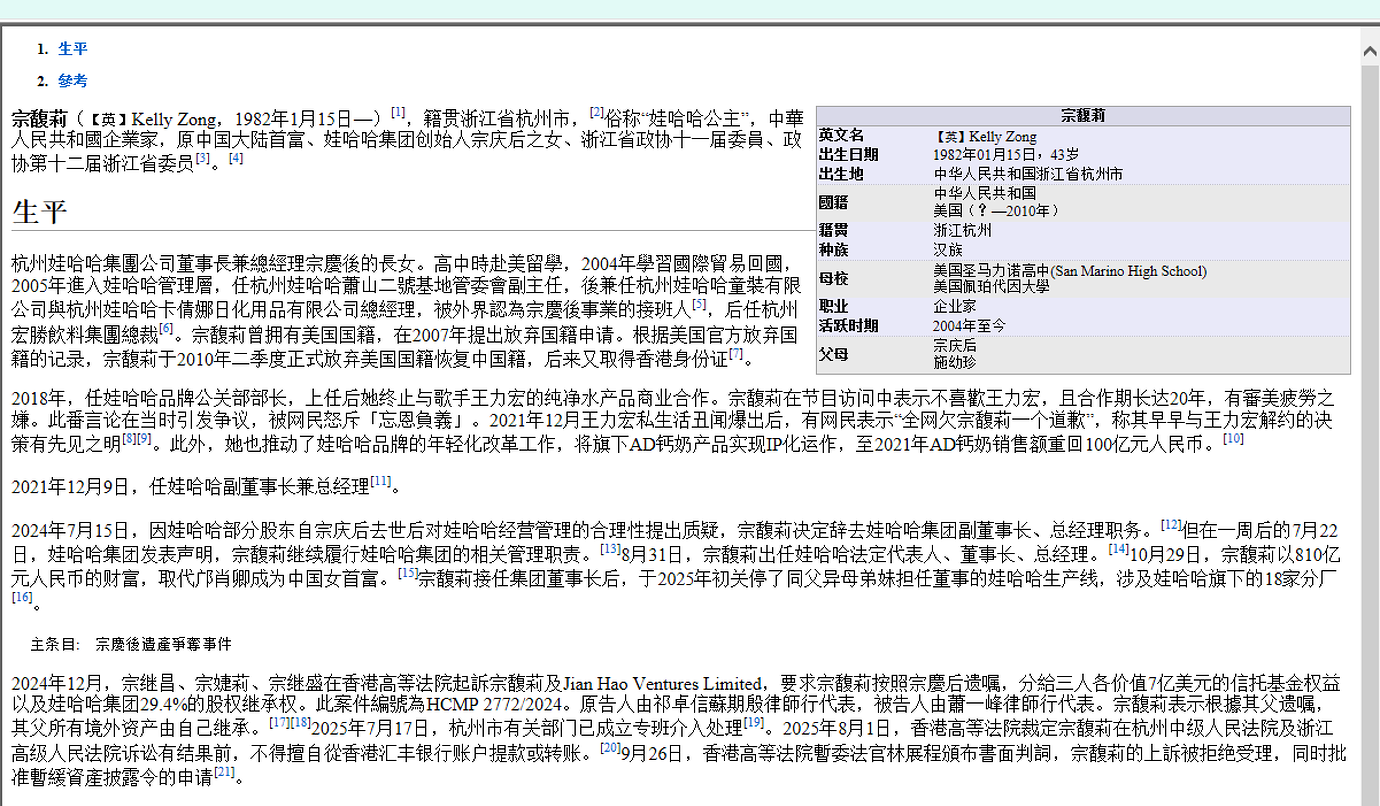This screenshot has width=1380, height=806.
Task: Open the 參考 table of contents link
Action: point(72,80)
